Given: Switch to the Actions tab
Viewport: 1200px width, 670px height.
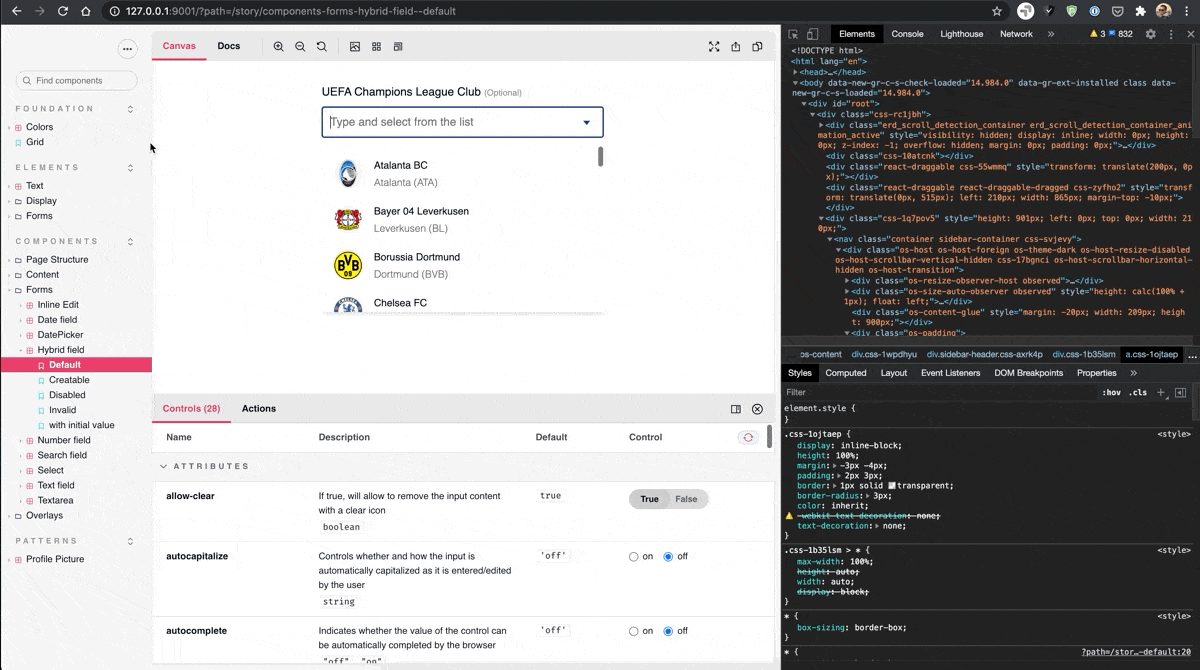Looking at the screenshot, I should pos(259,409).
